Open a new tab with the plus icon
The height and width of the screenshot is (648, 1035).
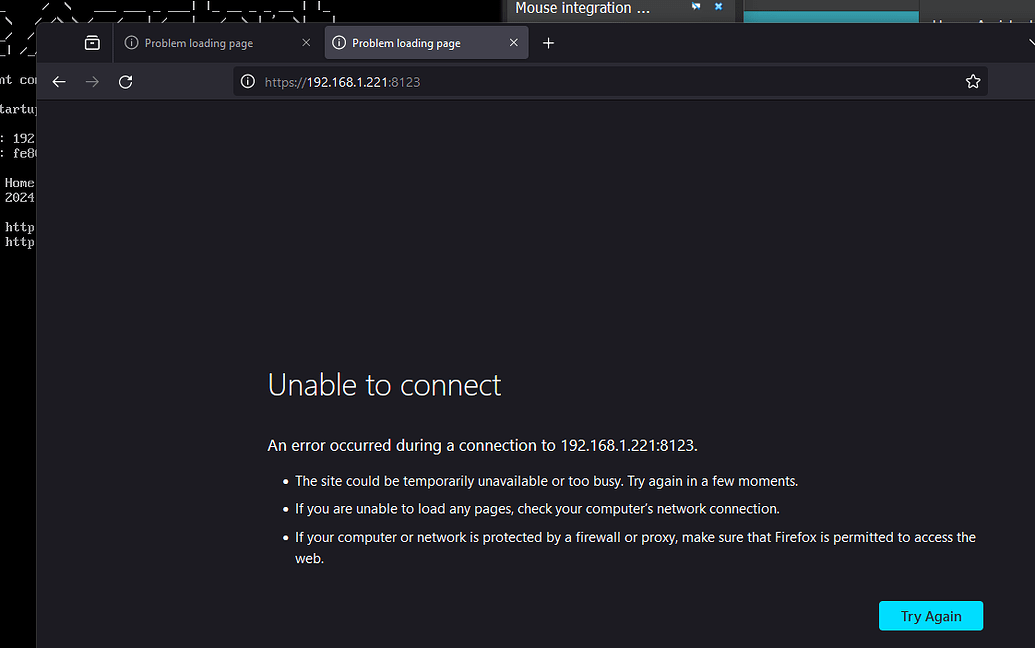click(547, 42)
